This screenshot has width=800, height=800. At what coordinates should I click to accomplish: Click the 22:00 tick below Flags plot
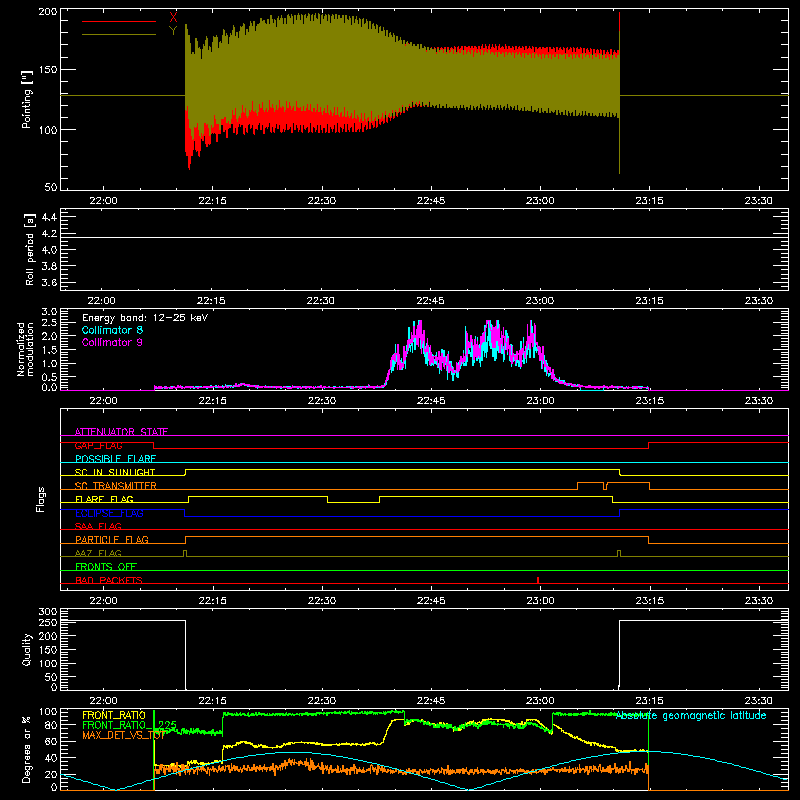[x=103, y=601]
